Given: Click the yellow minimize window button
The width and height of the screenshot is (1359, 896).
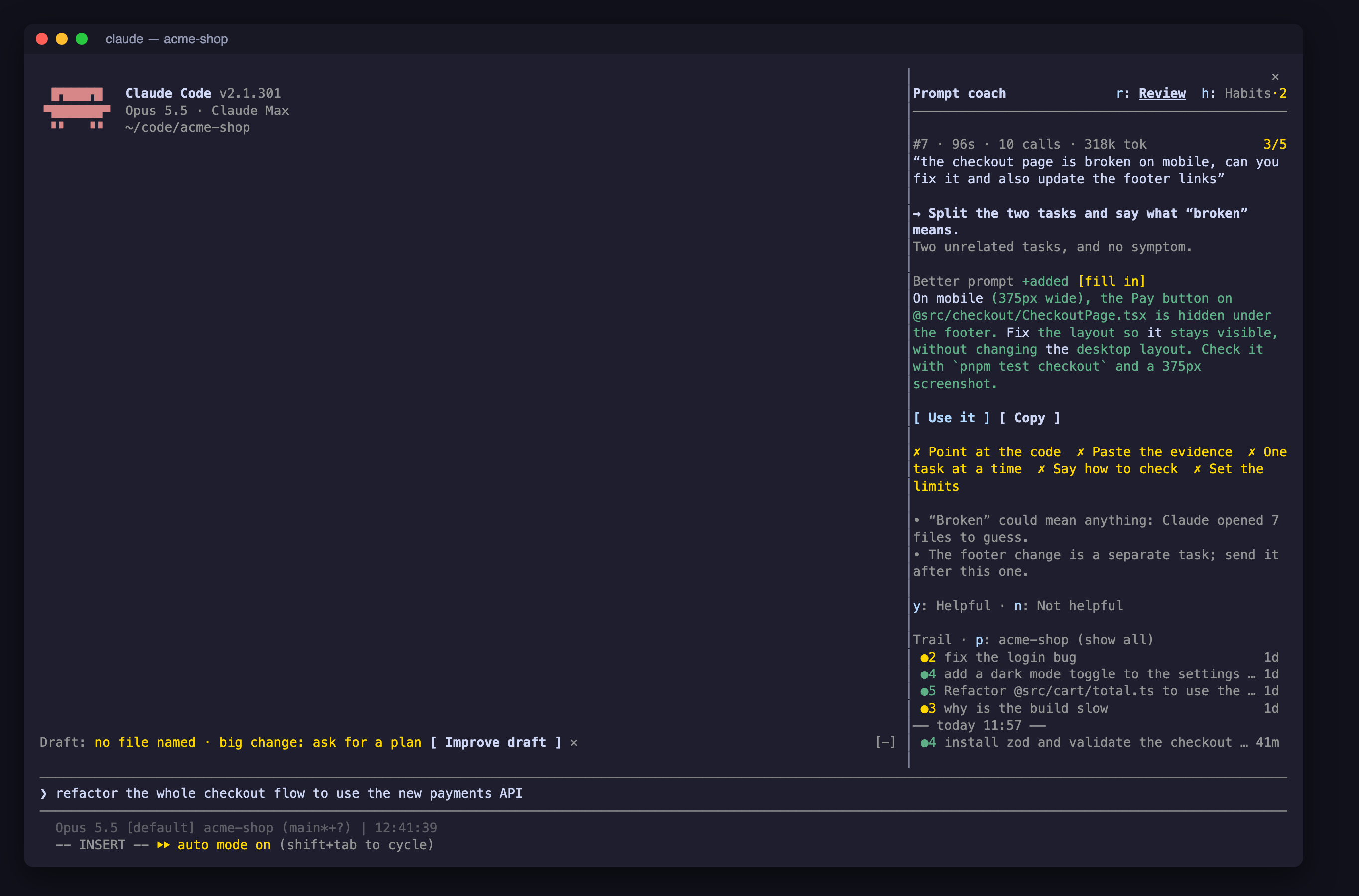Looking at the screenshot, I should coord(62,39).
